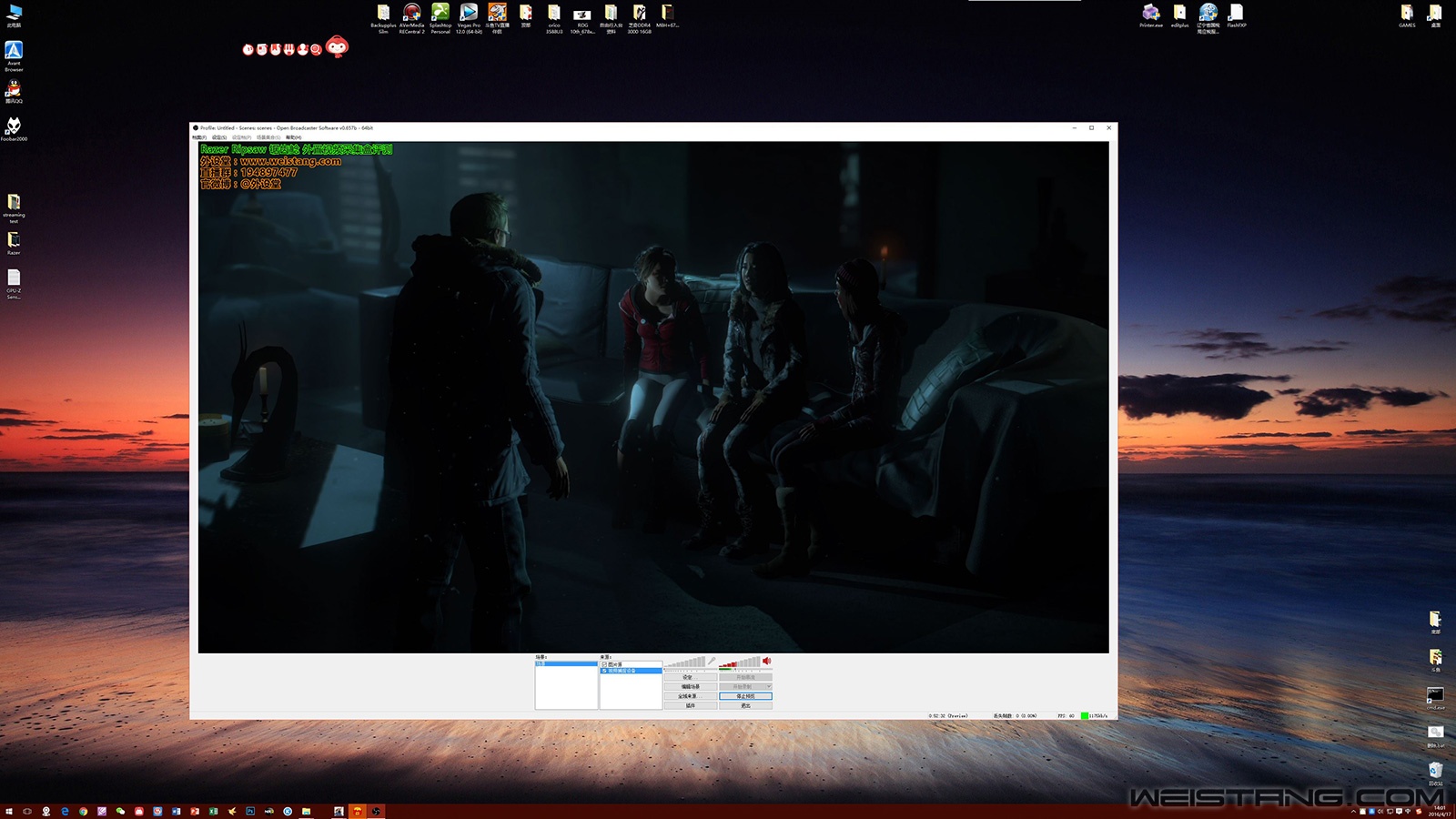The width and height of the screenshot is (1456, 819).
Task: Adjust the microphone volume slider
Action: pyautogui.click(x=691, y=670)
